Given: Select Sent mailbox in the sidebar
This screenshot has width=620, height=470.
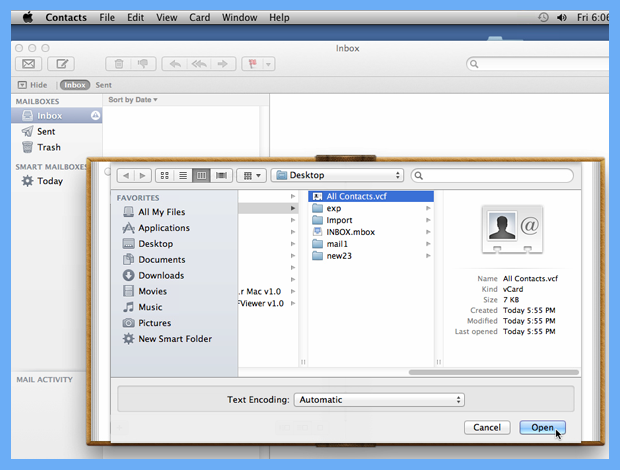Looking at the screenshot, I should coord(57,131).
